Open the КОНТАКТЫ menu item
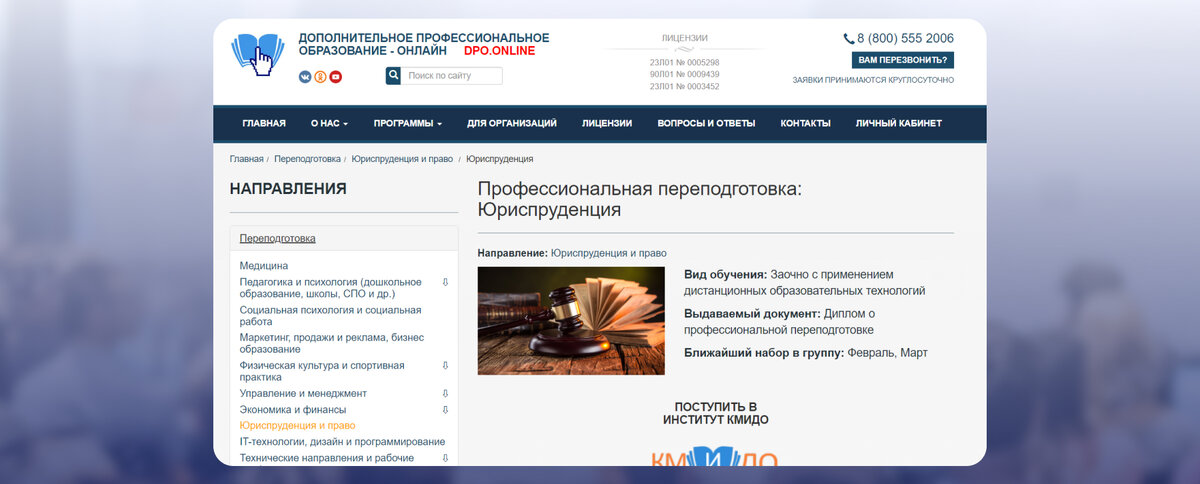 (805, 124)
